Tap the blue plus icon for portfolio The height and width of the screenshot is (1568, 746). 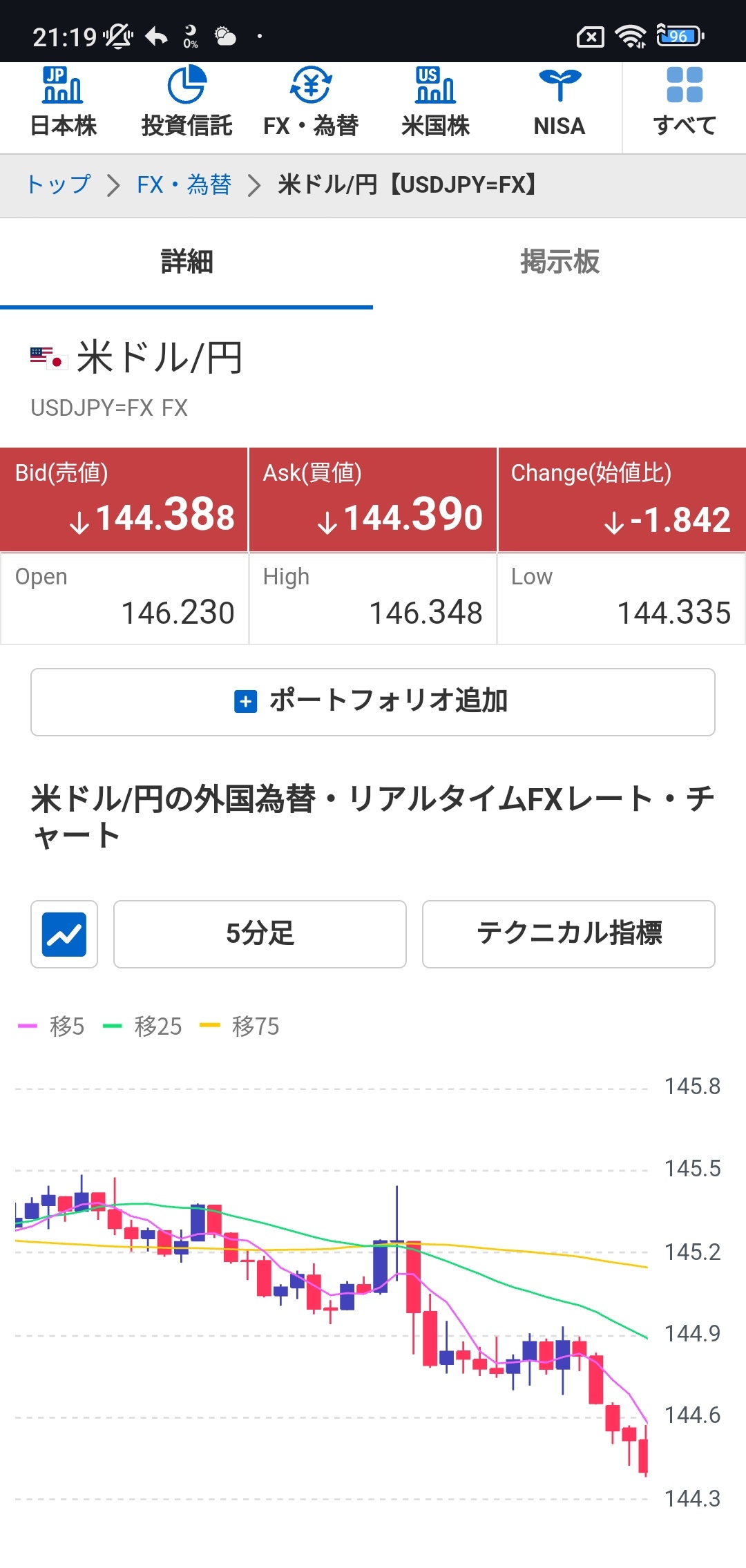tap(246, 701)
